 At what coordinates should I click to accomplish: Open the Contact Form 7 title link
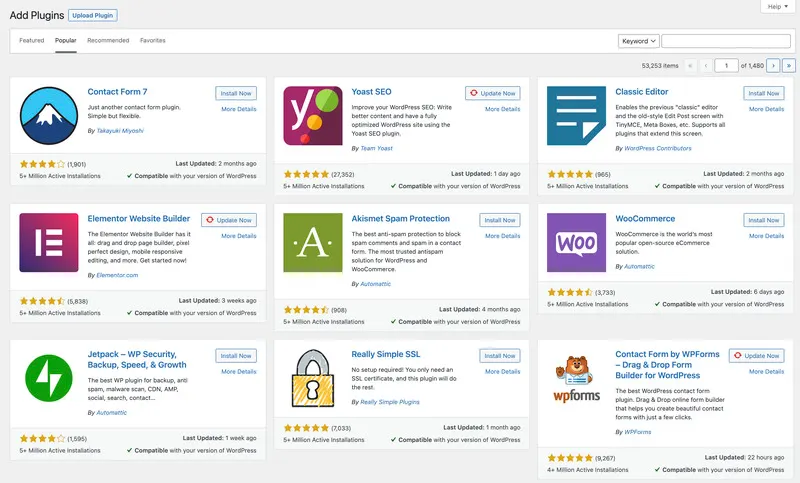pyautogui.click(x=117, y=92)
